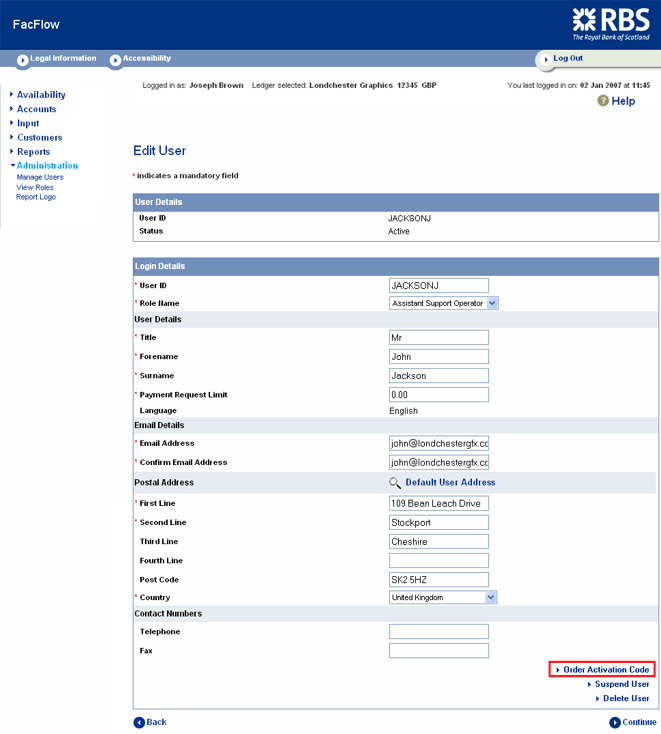Viewport: 661px width, 734px height.
Task: Click the Back arrow icon
Action: [139, 722]
